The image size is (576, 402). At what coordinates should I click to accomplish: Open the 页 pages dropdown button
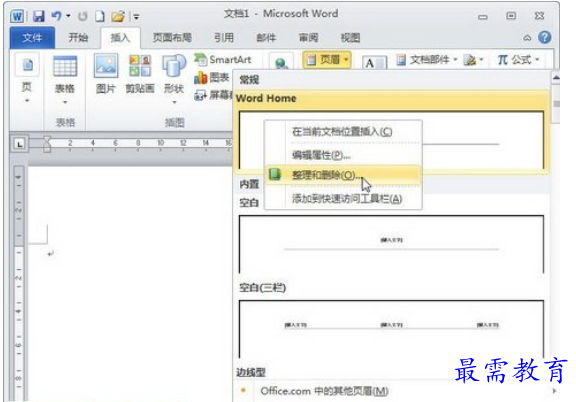(x=27, y=78)
